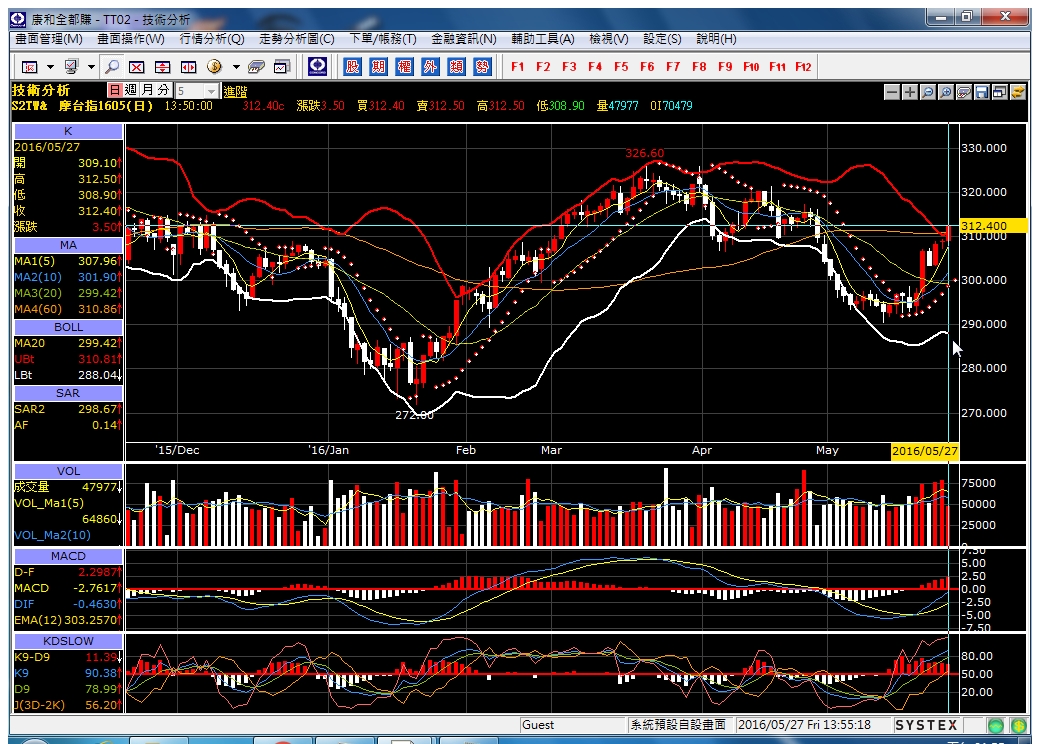Open the 行情分析(Q) menu
1040x744 pixels.
click(212, 39)
